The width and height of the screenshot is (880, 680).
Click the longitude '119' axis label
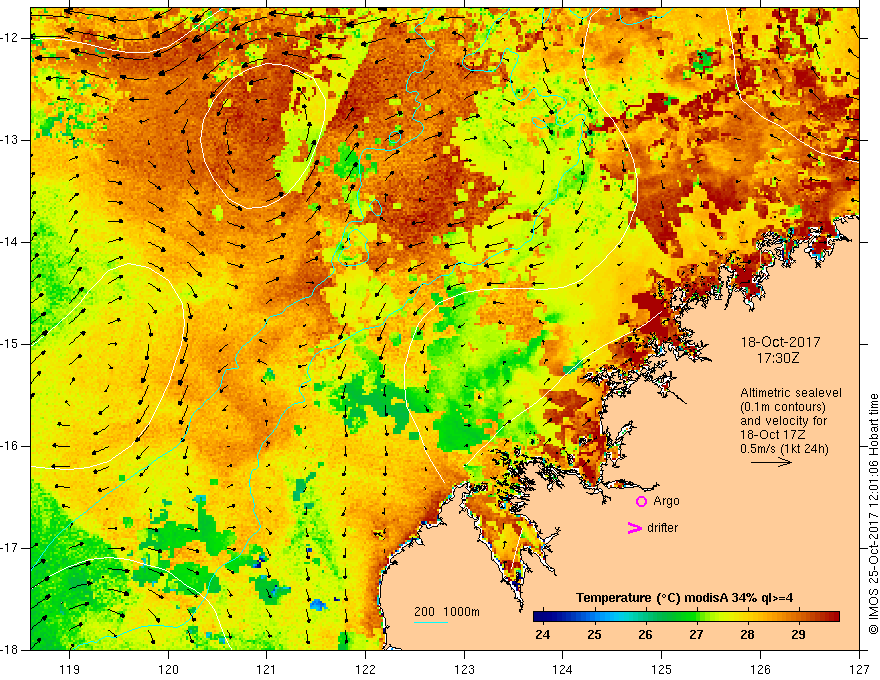click(70, 669)
